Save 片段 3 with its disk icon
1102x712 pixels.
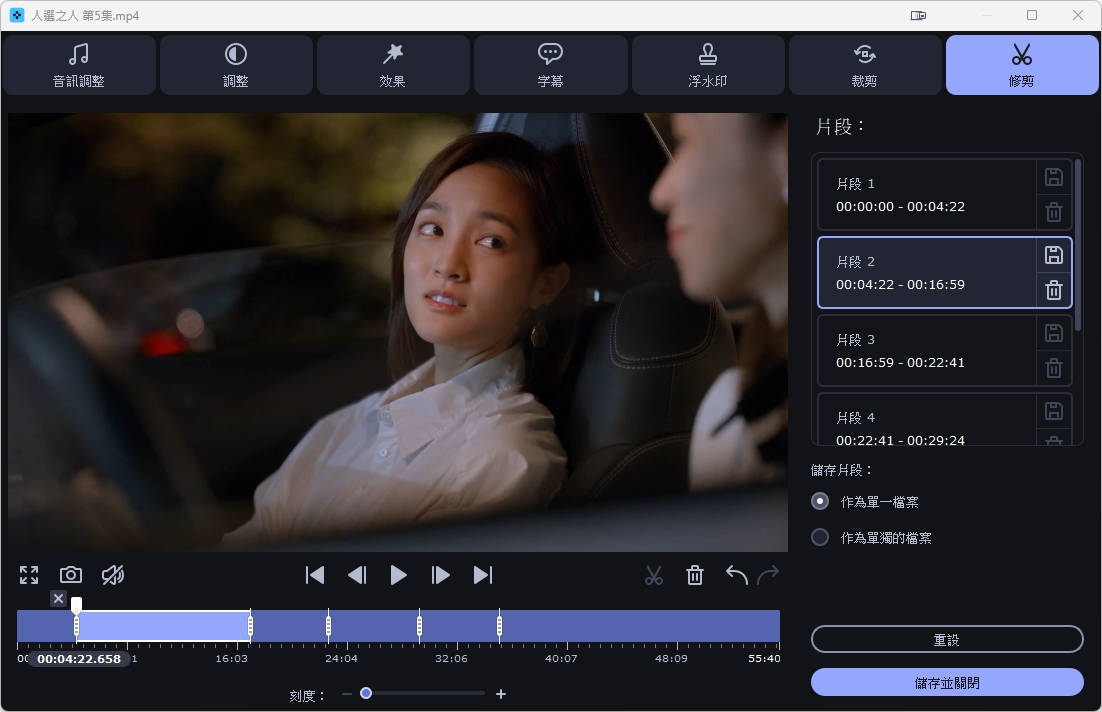point(1054,333)
